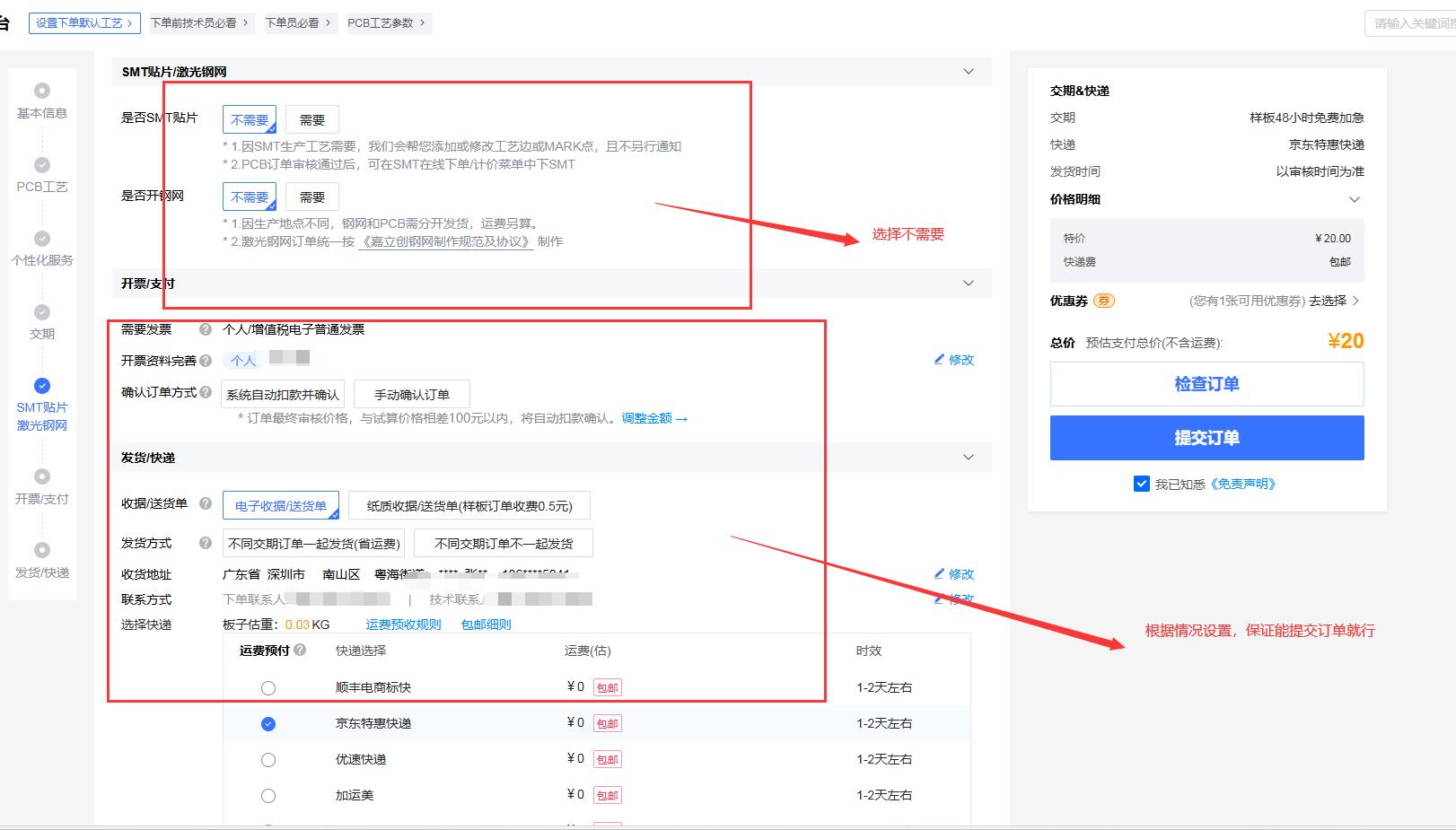Open 《嘉立创钢网制作规范及协议》 link
This screenshot has height=830, width=1456.
pos(446,241)
